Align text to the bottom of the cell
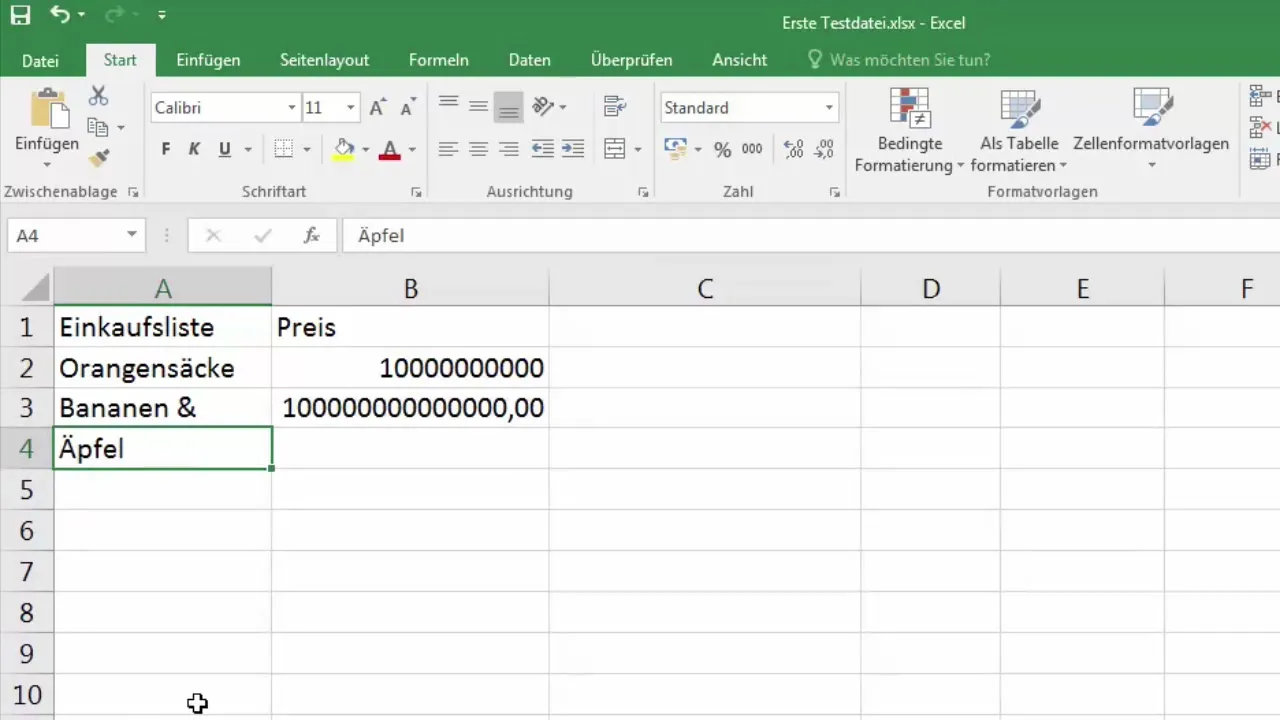The height and width of the screenshot is (720, 1280). coord(508,107)
